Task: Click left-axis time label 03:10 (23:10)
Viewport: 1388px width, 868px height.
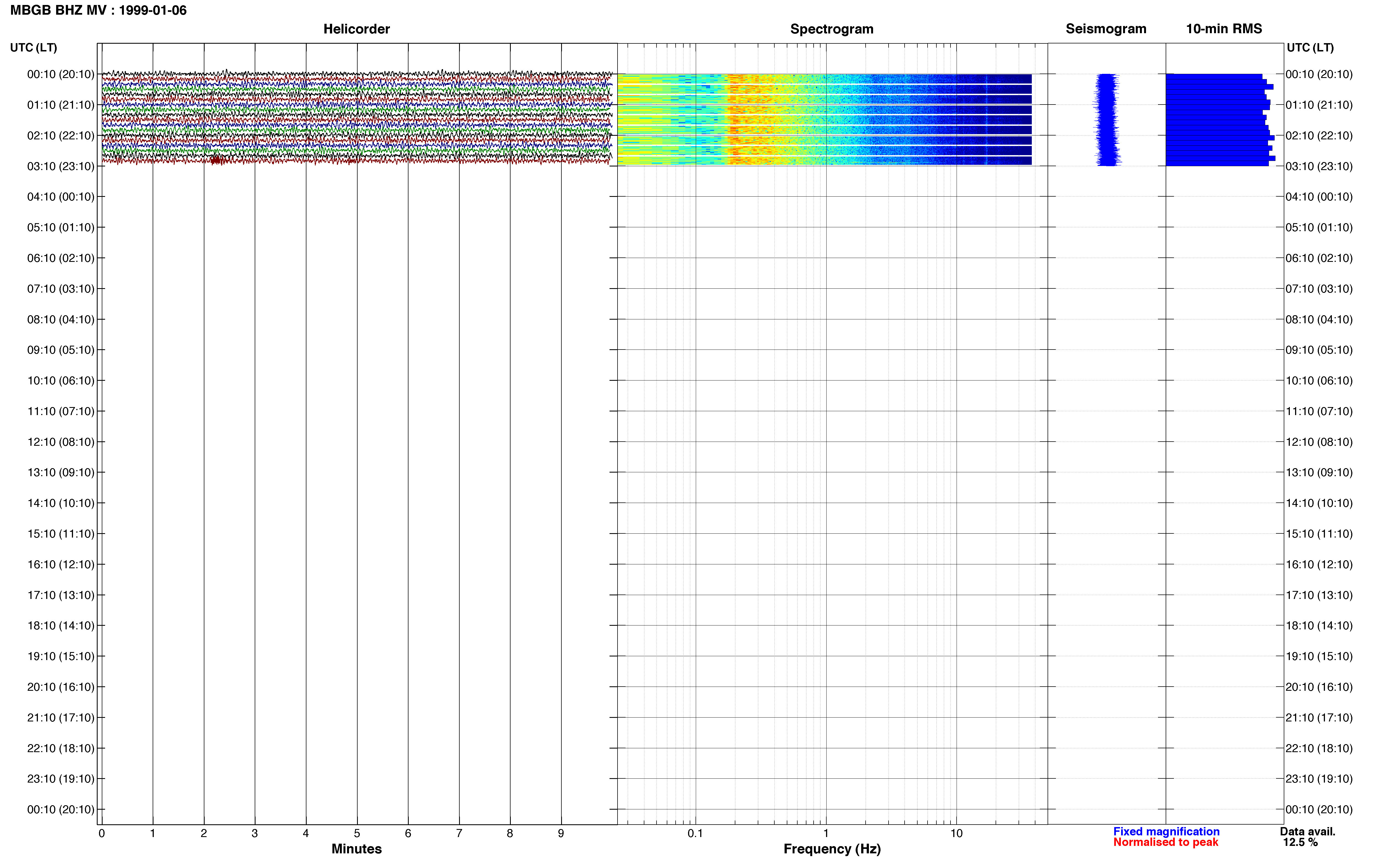Action: (61, 166)
